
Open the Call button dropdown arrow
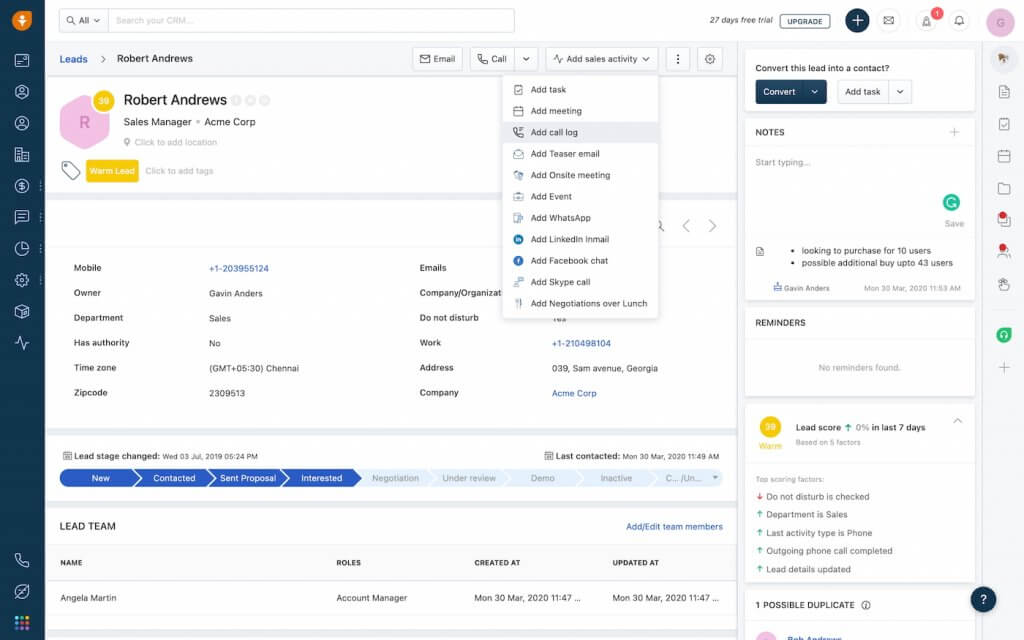[x=524, y=58]
